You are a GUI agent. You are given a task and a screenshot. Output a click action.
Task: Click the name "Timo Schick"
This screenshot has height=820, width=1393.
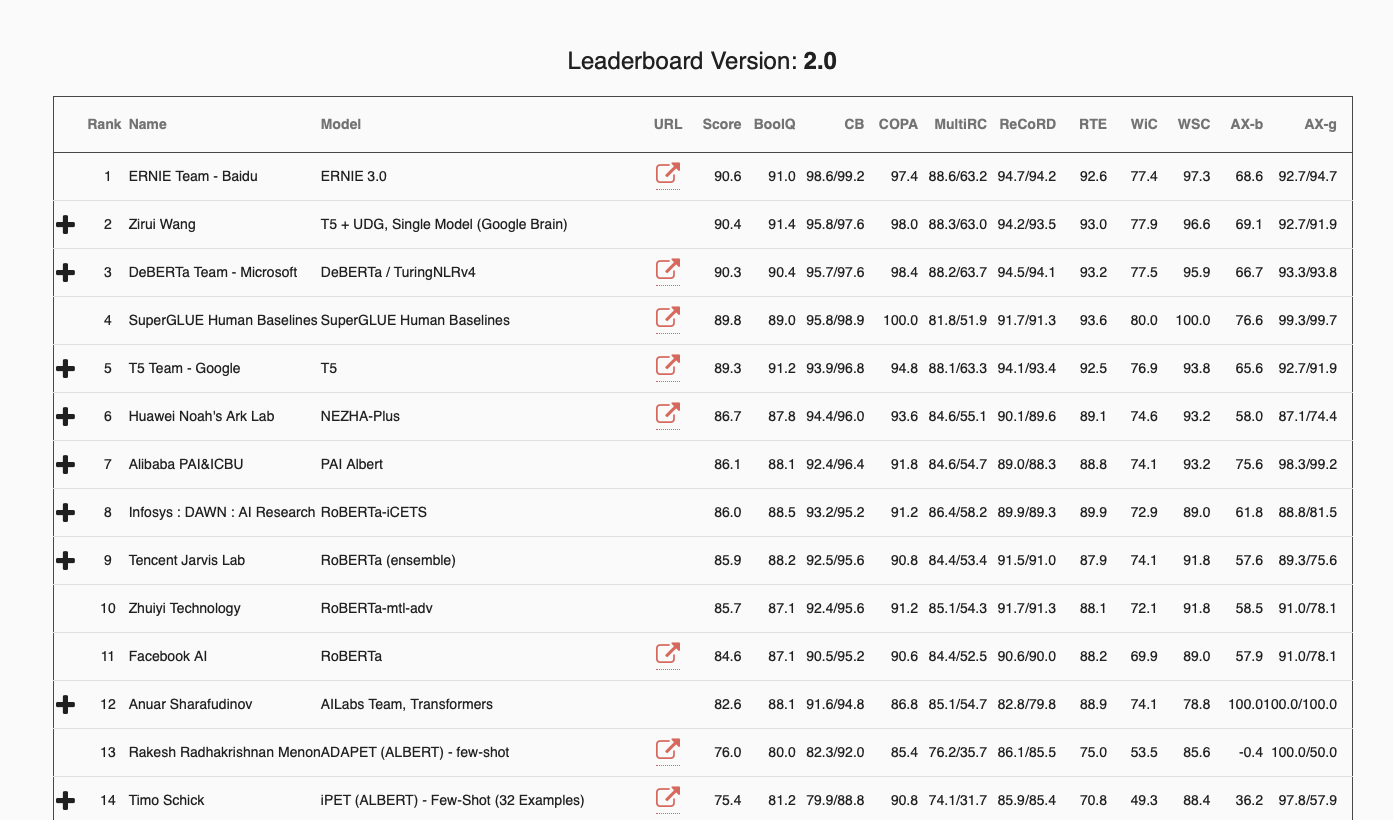point(167,800)
